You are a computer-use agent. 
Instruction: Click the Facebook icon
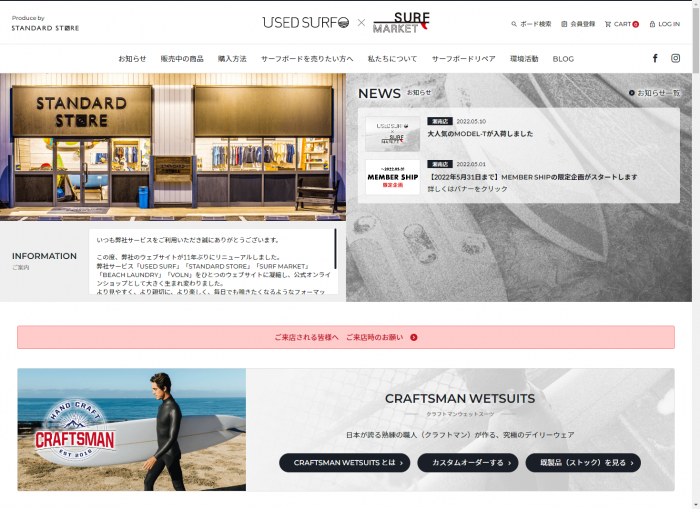point(655,58)
